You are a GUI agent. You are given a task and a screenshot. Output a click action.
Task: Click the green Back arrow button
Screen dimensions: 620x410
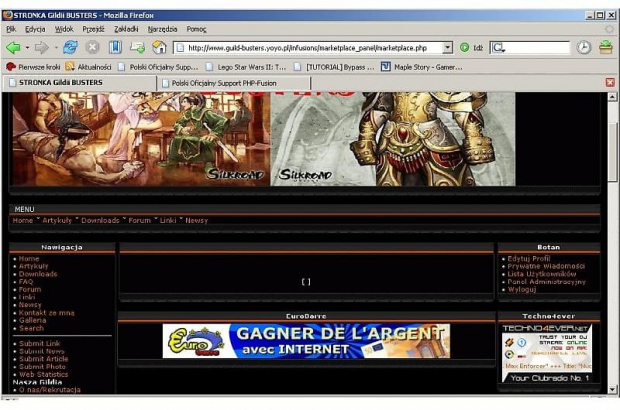(x=13, y=48)
